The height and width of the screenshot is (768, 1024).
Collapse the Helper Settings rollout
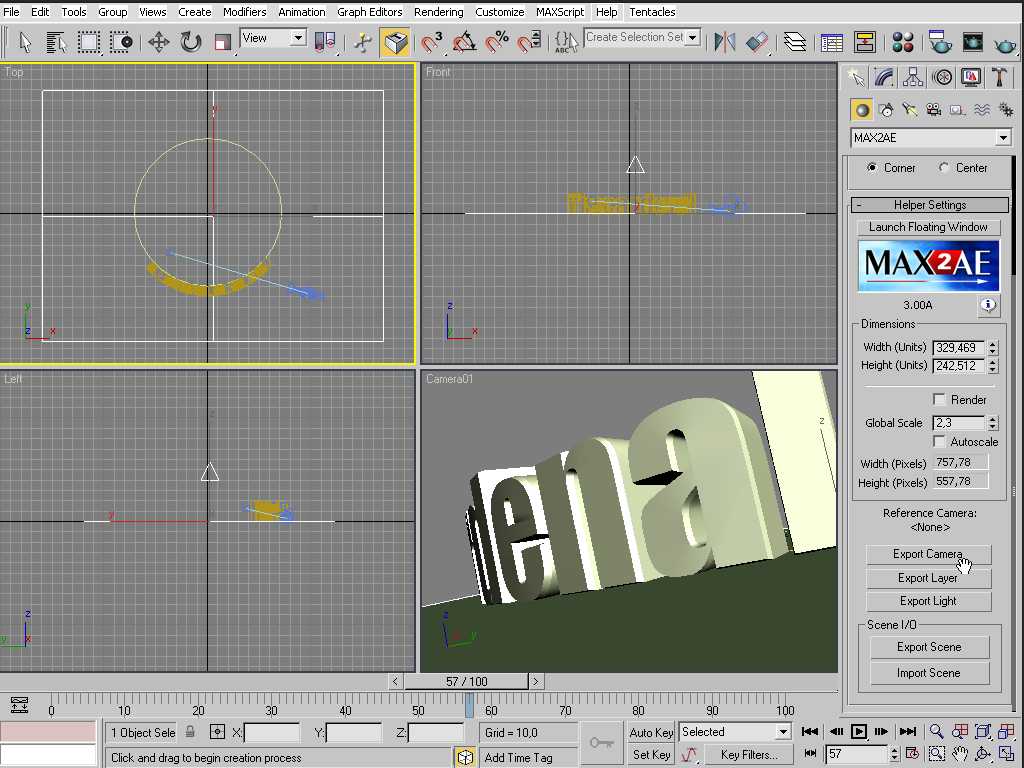929,205
